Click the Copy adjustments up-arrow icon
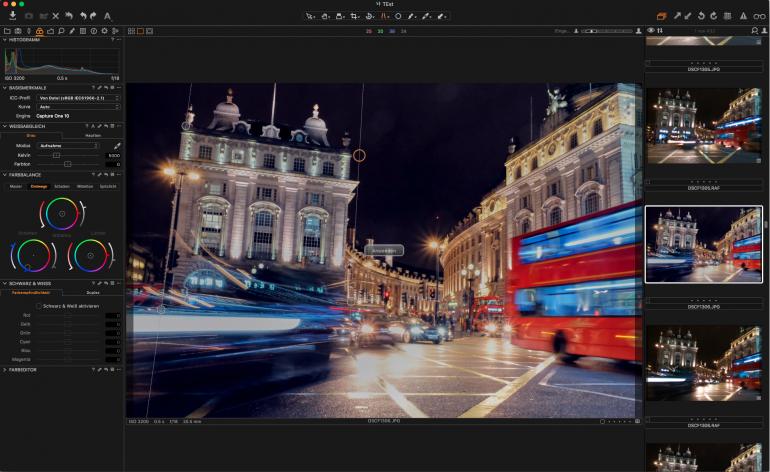The image size is (770, 472). pos(677,16)
